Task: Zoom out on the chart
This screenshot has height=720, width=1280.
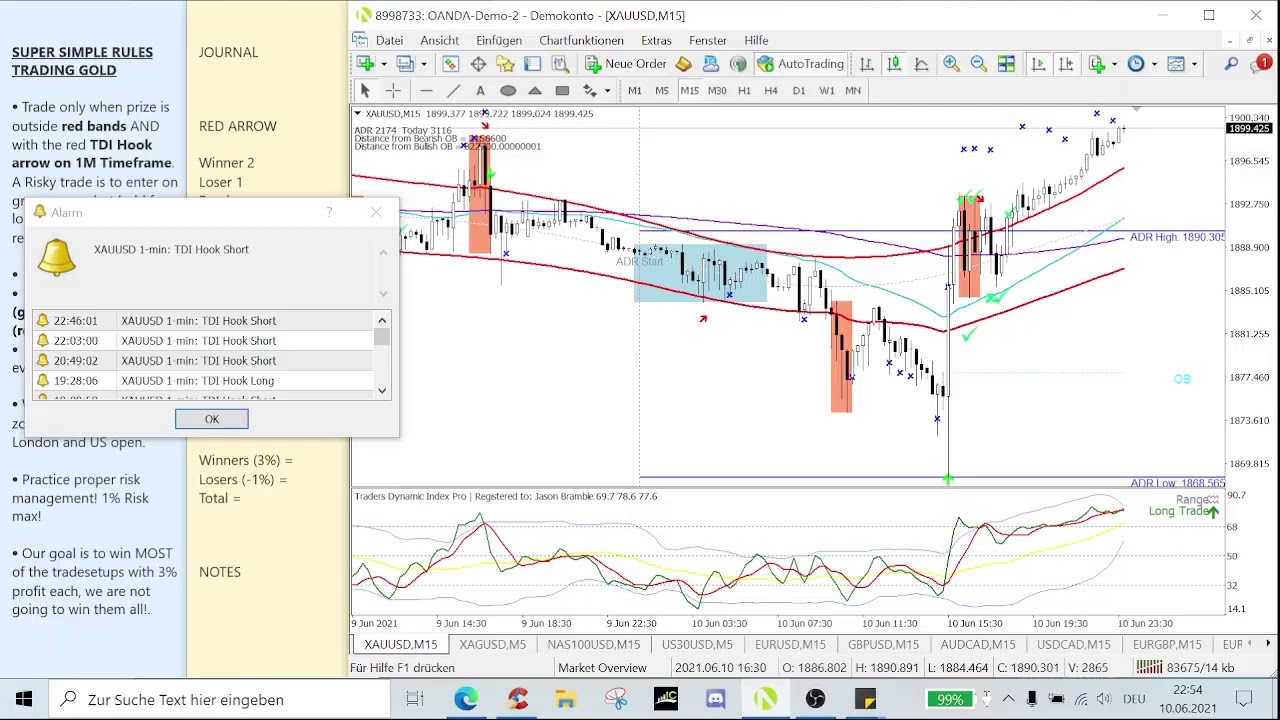Action: click(978, 64)
